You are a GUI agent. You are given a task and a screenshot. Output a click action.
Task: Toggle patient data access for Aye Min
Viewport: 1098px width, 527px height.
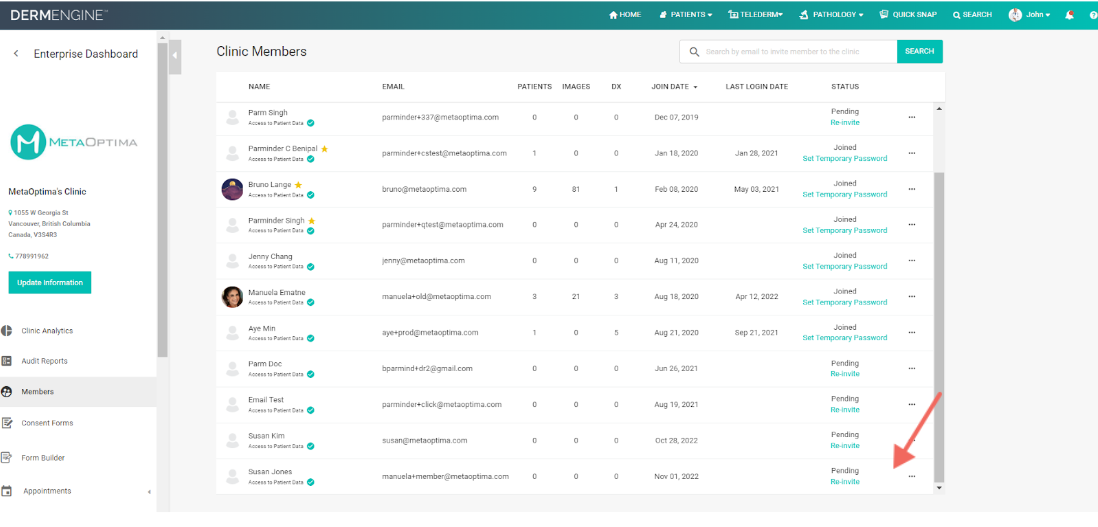click(310, 338)
